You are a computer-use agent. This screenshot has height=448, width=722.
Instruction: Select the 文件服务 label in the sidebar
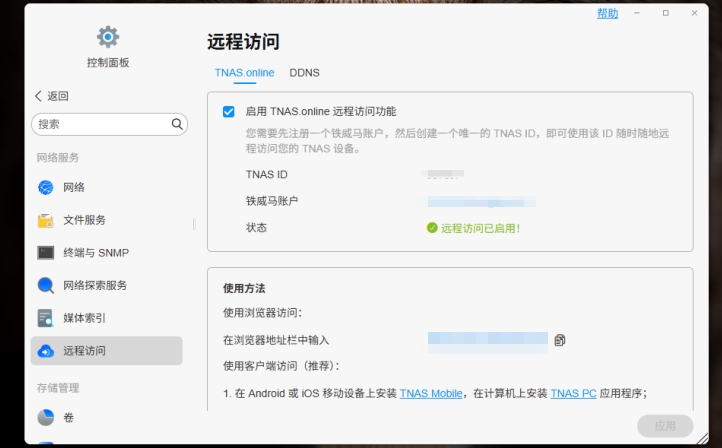(x=84, y=220)
